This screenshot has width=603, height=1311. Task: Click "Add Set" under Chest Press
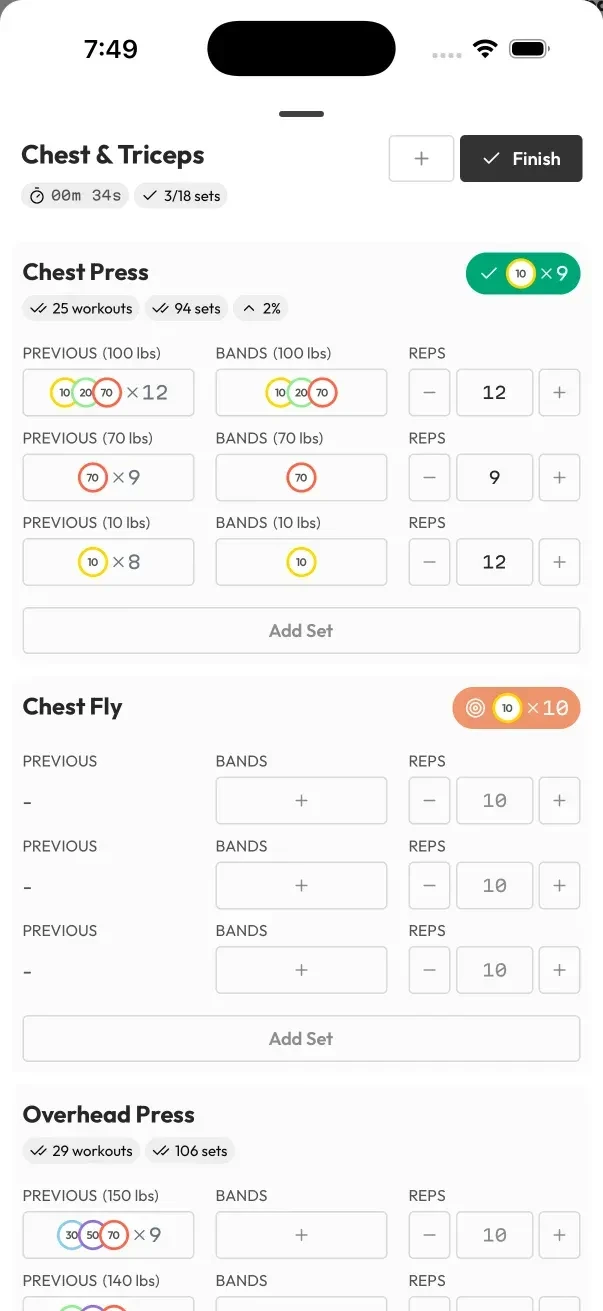(x=301, y=630)
